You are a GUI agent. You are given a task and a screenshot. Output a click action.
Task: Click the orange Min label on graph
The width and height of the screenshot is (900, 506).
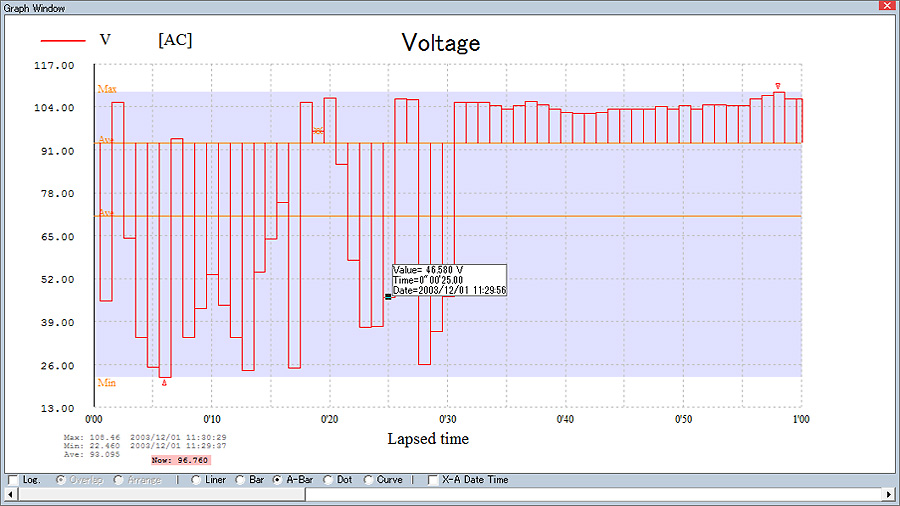106,382
